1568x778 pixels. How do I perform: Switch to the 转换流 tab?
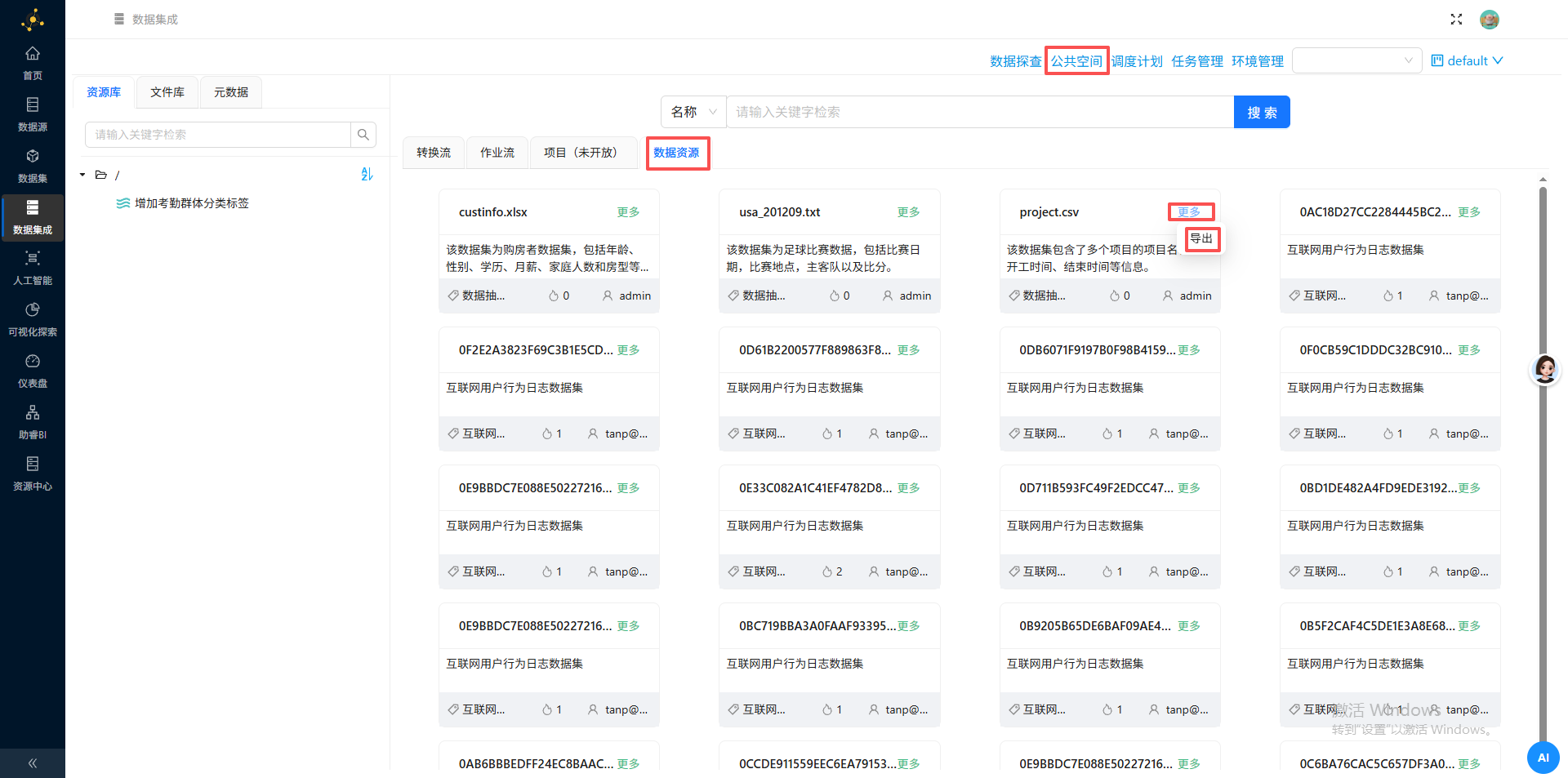pos(434,153)
